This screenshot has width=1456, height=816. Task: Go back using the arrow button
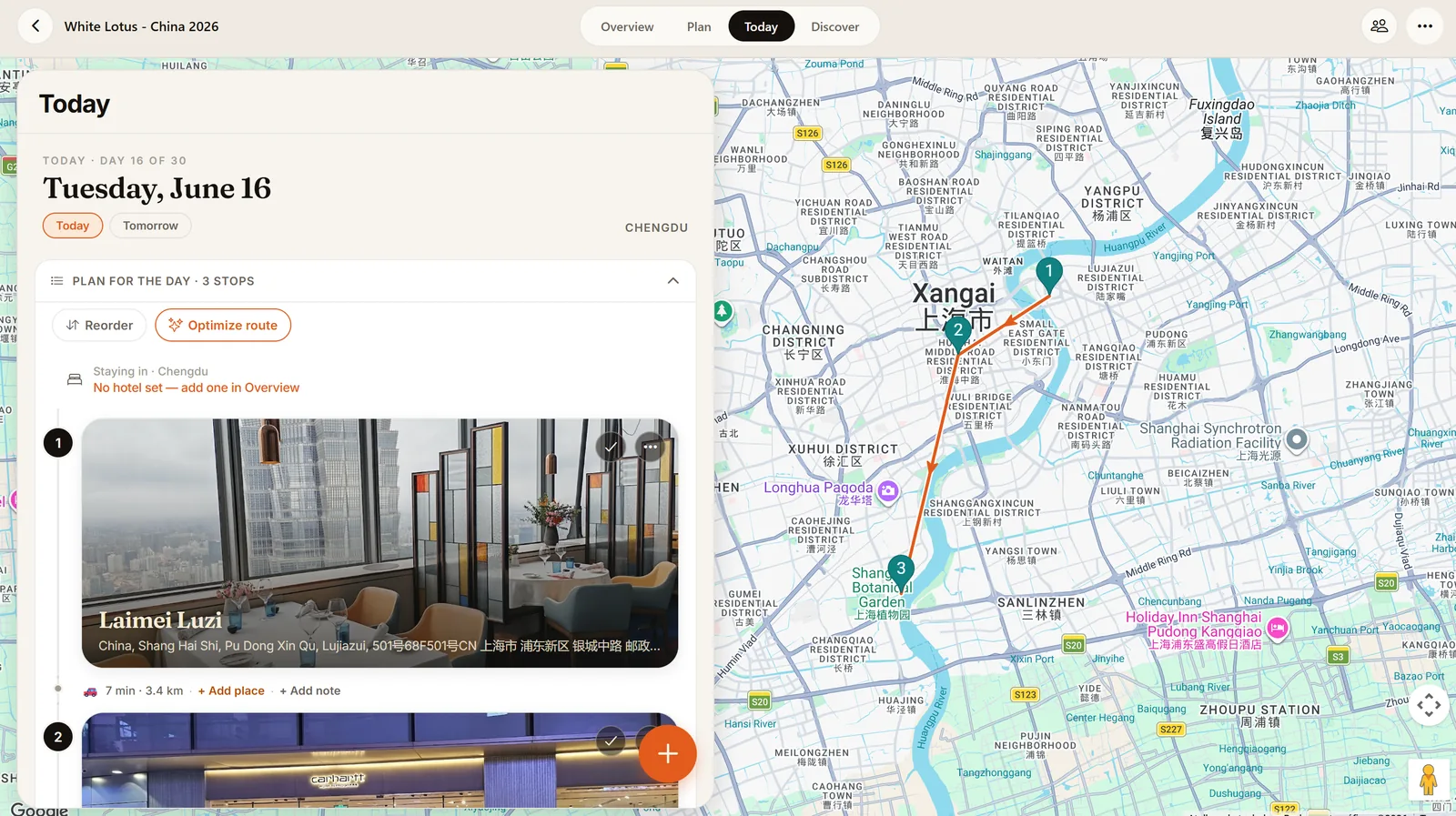click(x=35, y=26)
